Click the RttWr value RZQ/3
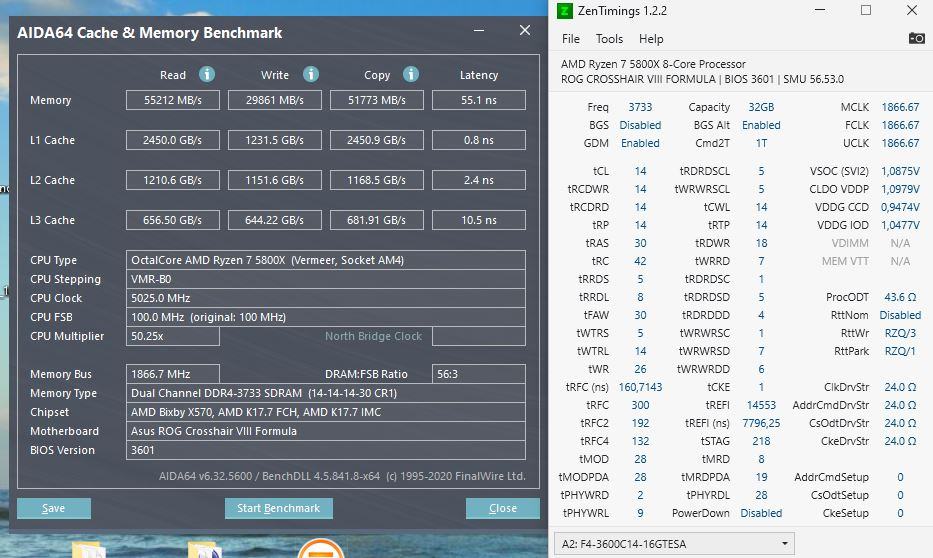The image size is (933, 558). 900,333
